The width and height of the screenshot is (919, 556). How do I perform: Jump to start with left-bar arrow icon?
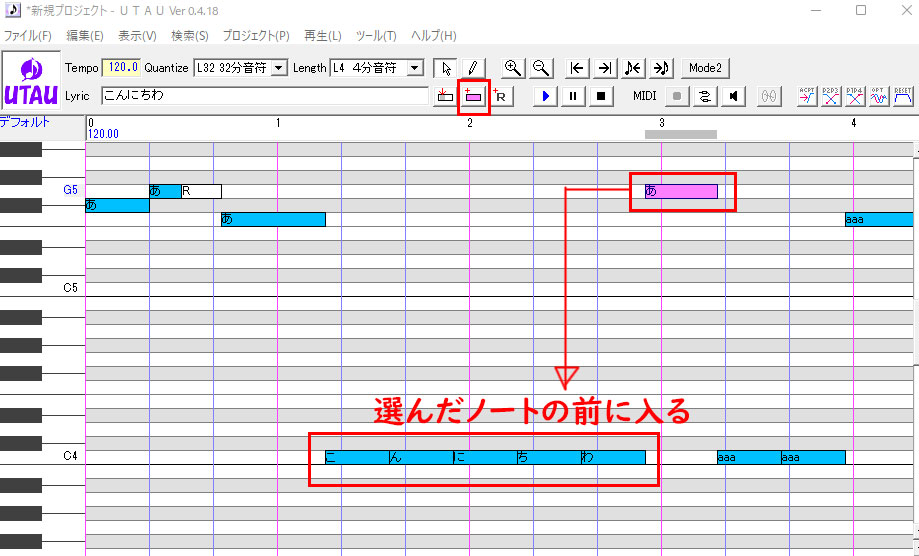coord(577,68)
